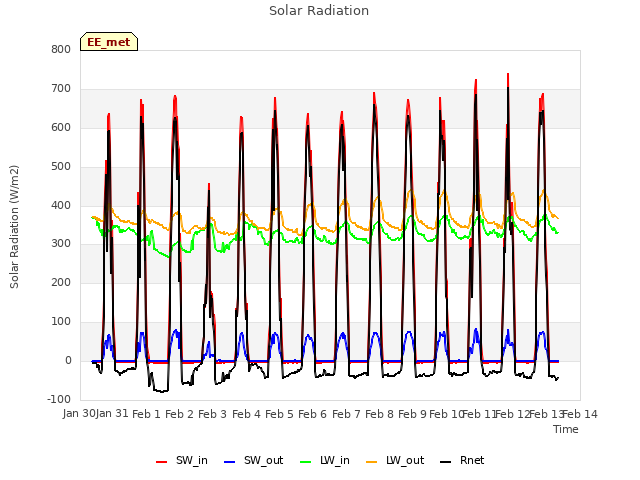The height and width of the screenshot is (480, 640).
Task: Click the blue SW_out legend color marker
Action: point(230,462)
